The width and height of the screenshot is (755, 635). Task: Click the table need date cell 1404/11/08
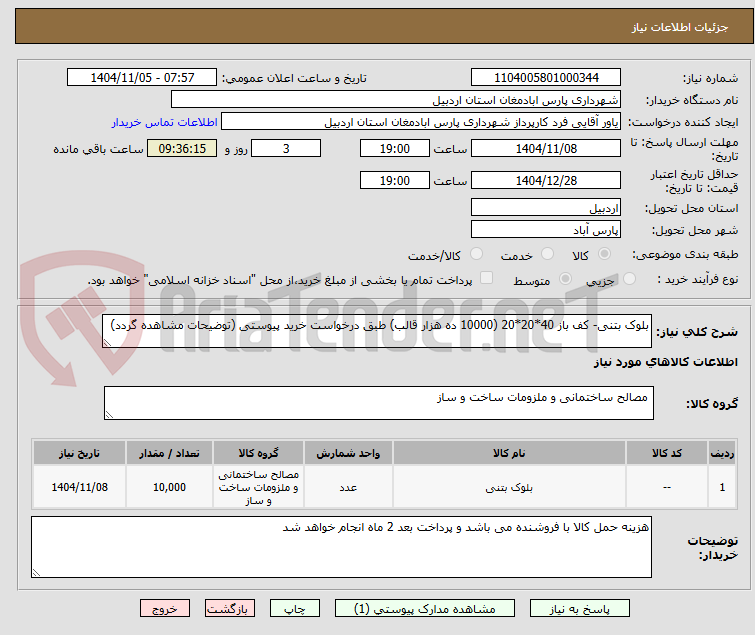pos(79,487)
